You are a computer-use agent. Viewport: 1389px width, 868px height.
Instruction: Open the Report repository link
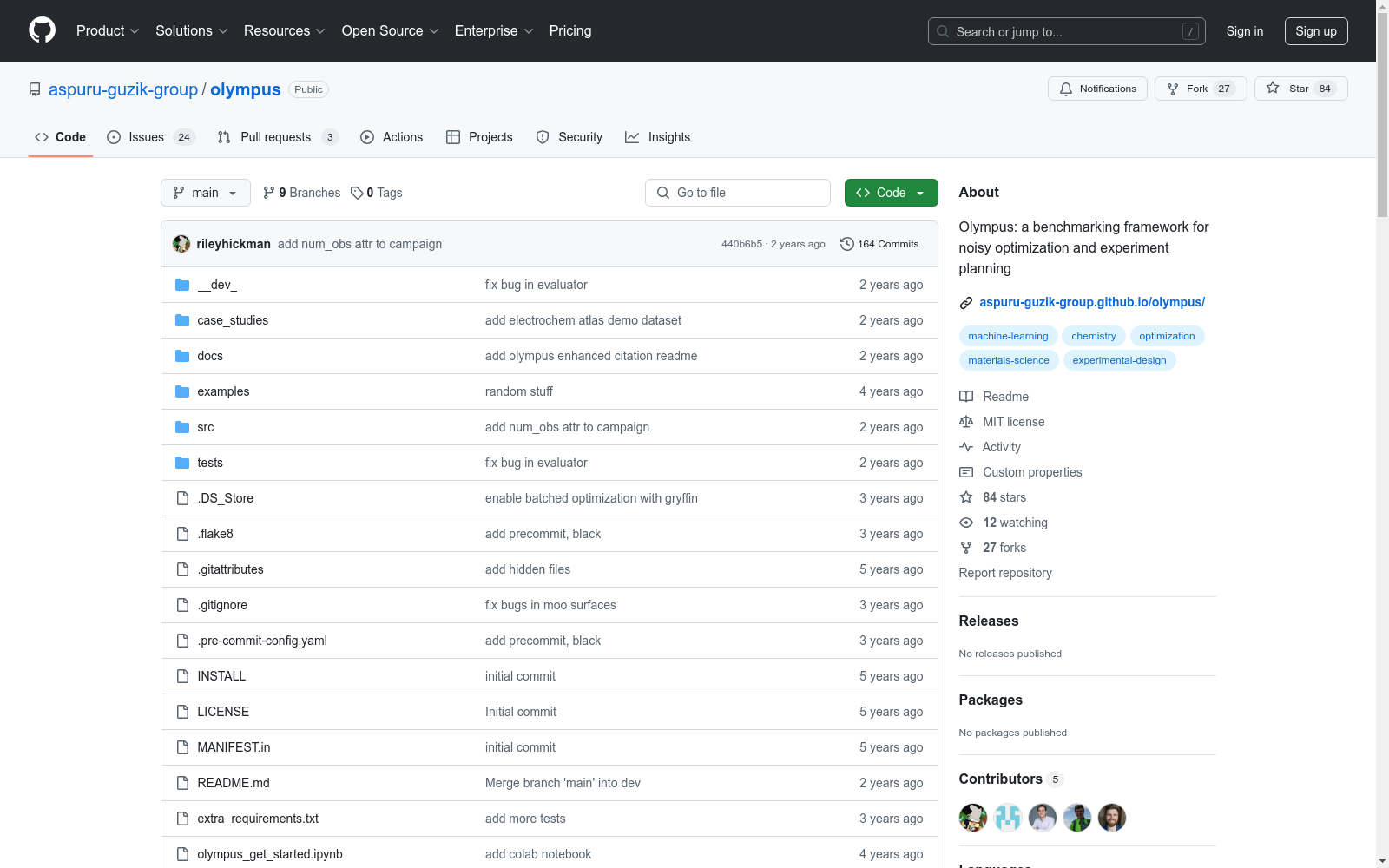[1005, 573]
